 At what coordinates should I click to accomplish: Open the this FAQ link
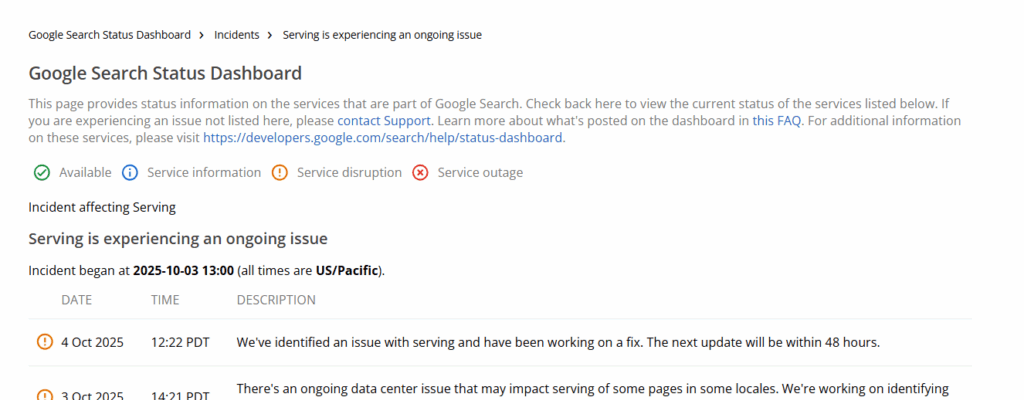point(777,121)
